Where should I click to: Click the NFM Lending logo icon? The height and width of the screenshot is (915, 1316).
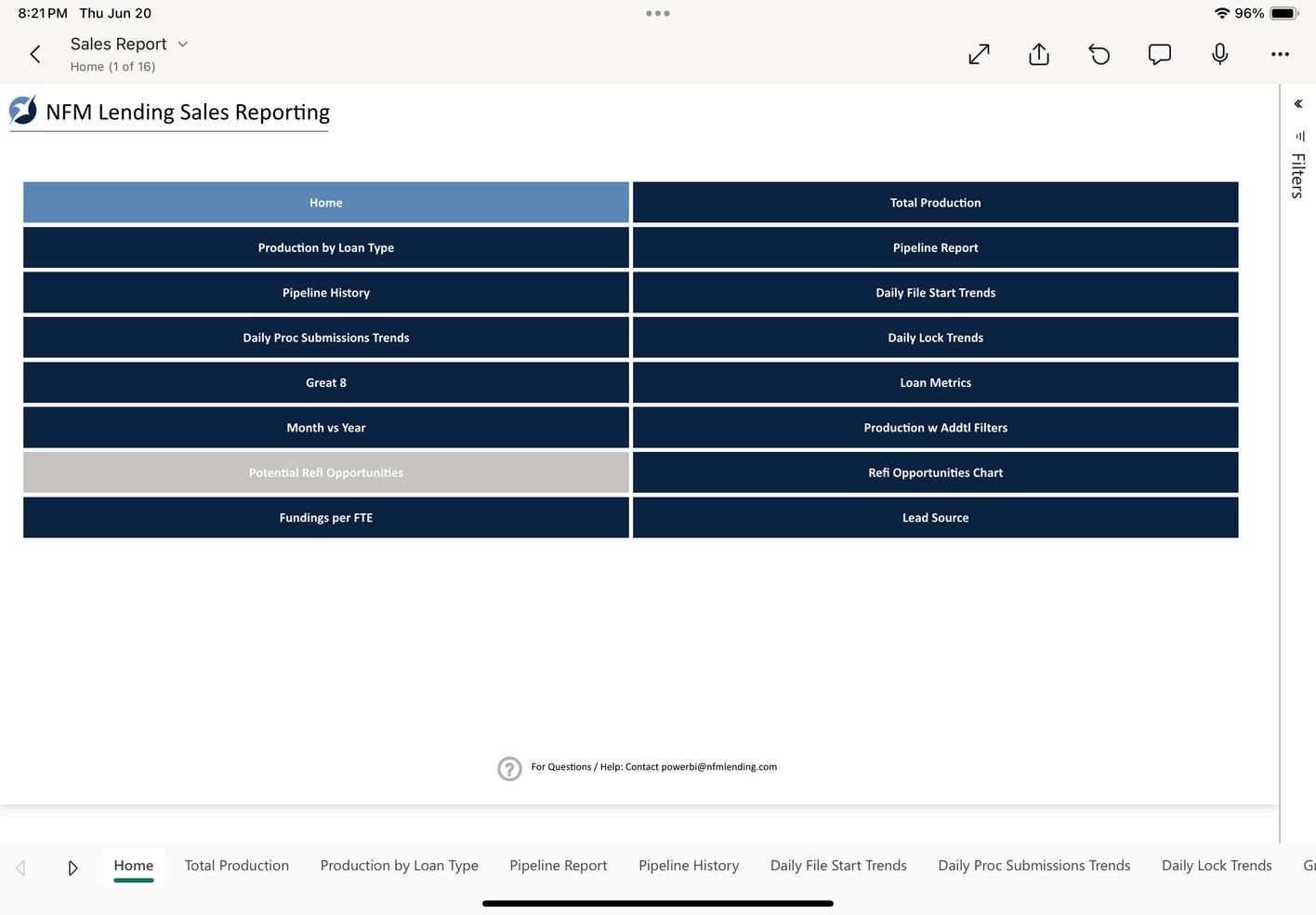[22, 111]
